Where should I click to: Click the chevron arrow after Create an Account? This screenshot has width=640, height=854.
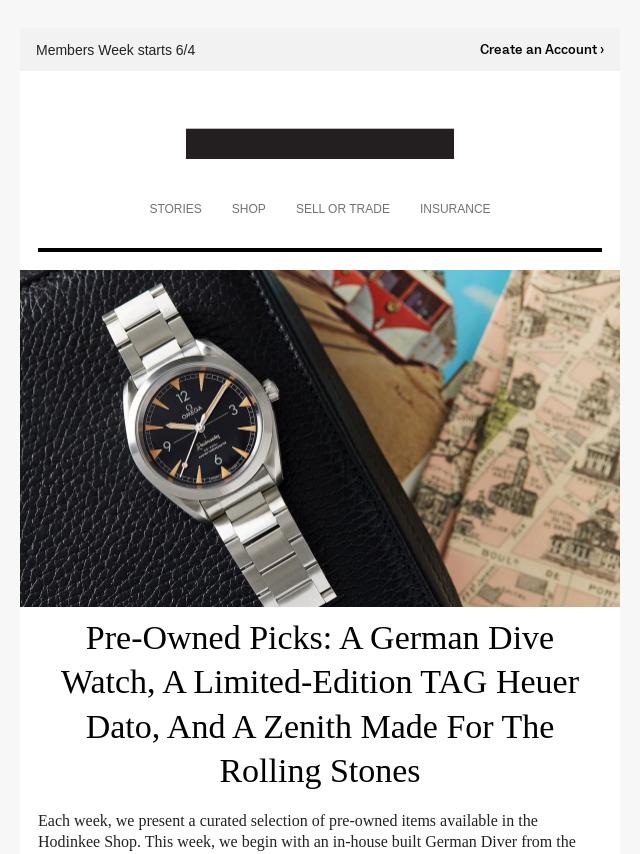coord(601,50)
